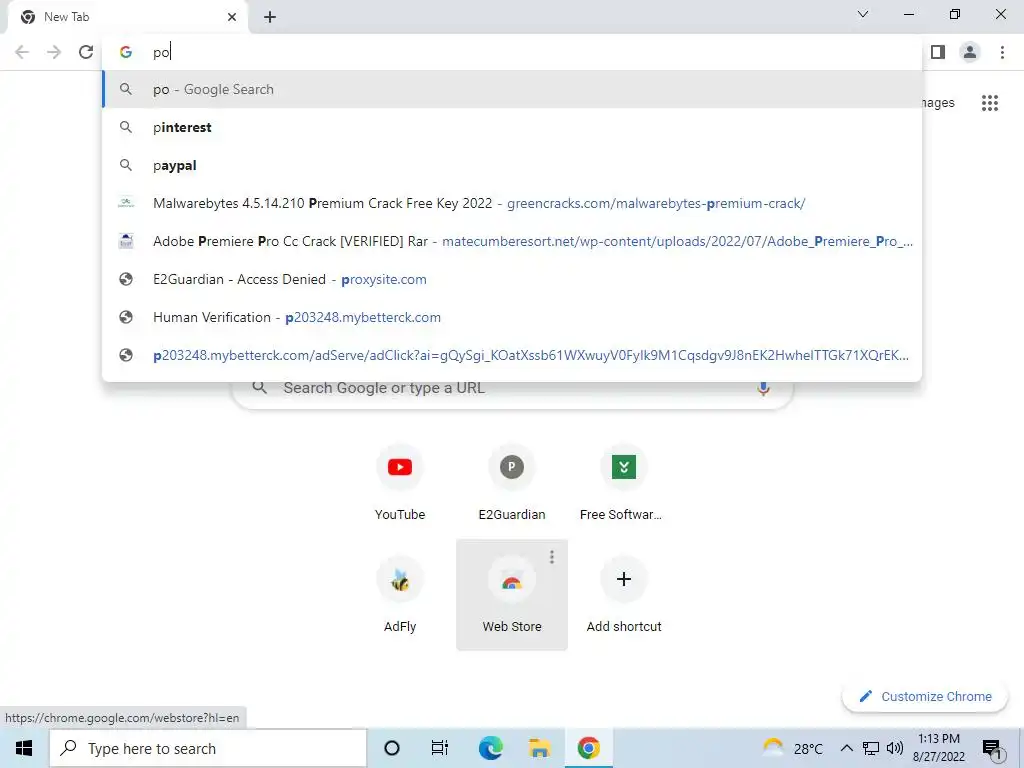
Task: Open the Web Store shortcut
Action: click(512, 595)
